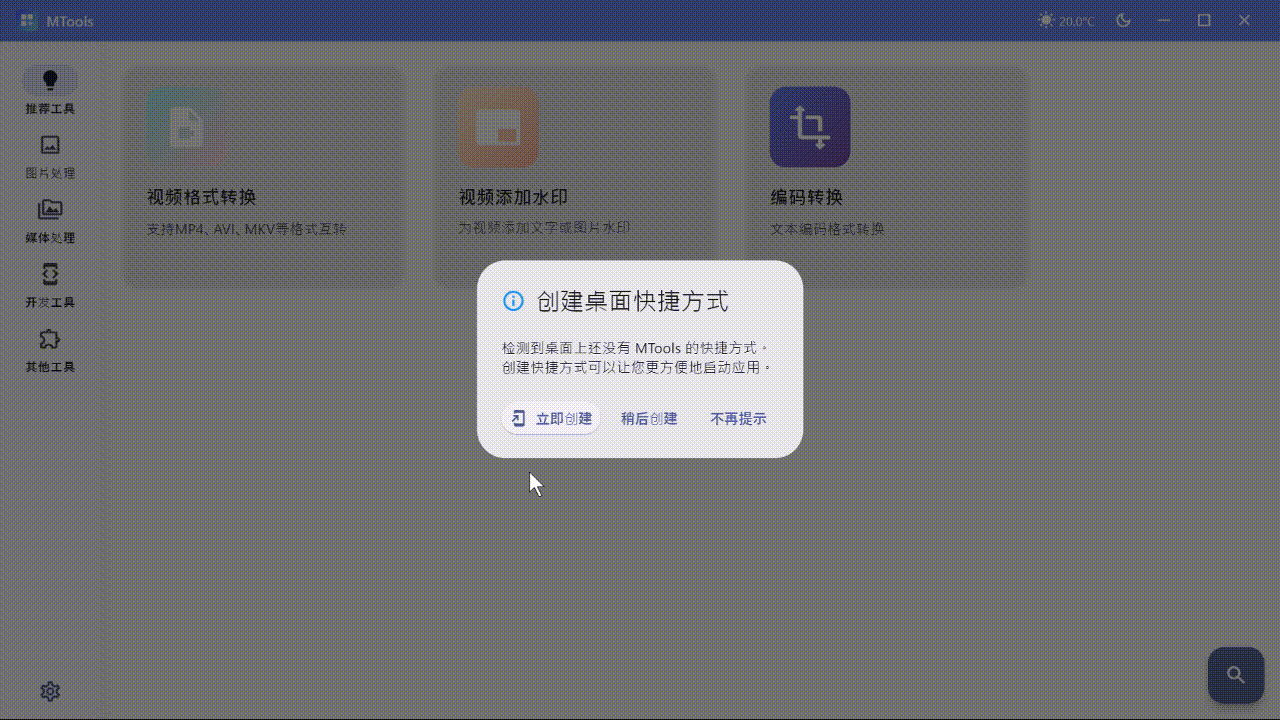Click the 编码转换 crop-rotate icon
1280x720 pixels.
[810, 127]
